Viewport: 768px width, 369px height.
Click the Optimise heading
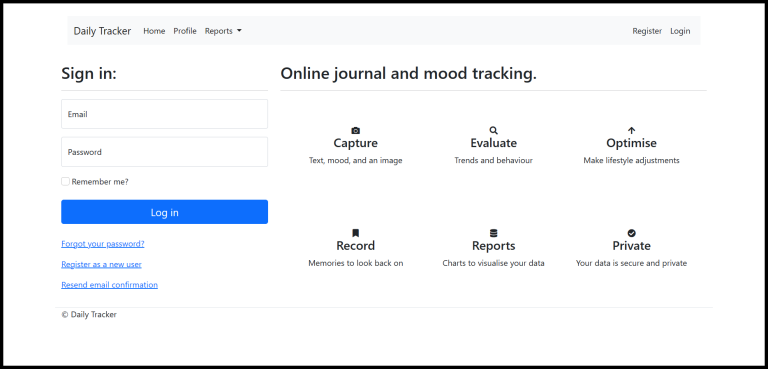[631, 143]
